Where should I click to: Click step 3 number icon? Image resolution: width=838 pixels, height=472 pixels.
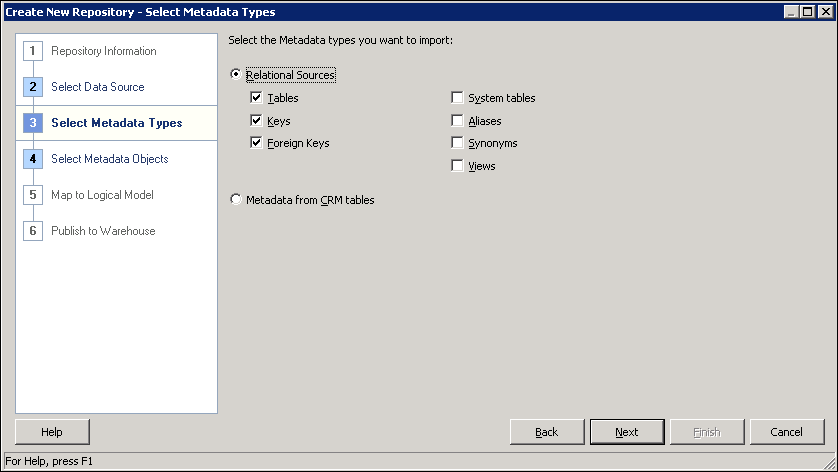(33, 123)
